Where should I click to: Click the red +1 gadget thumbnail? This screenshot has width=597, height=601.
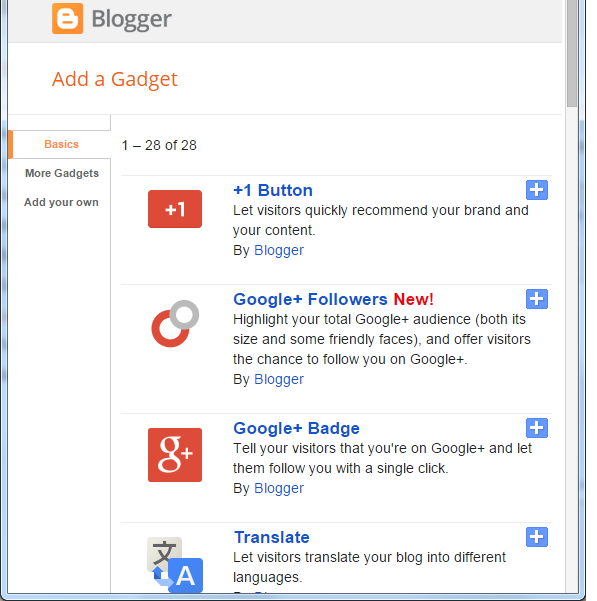click(x=175, y=209)
